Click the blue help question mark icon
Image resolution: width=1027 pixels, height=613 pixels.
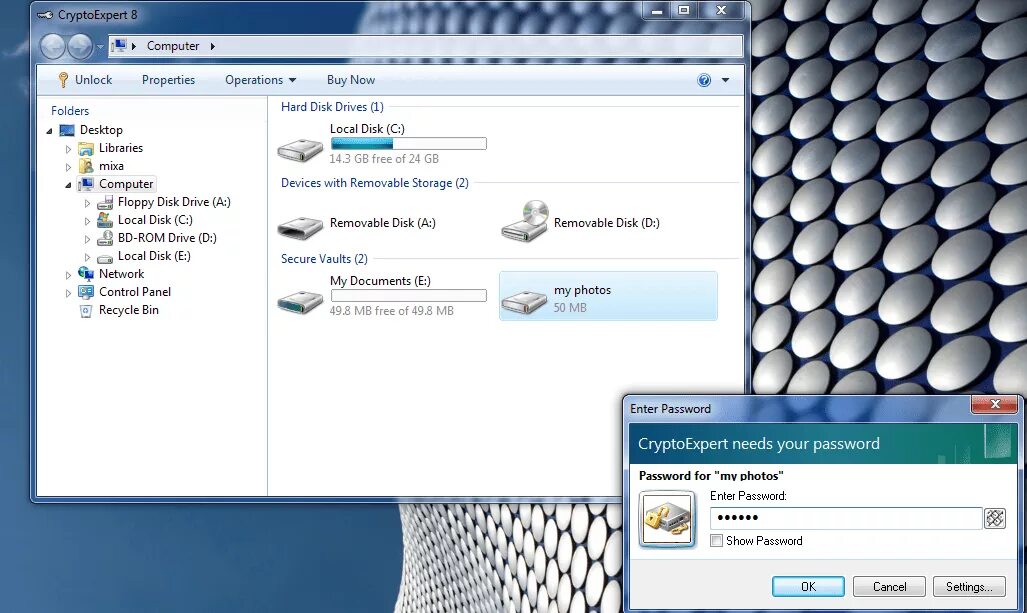point(704,80)
